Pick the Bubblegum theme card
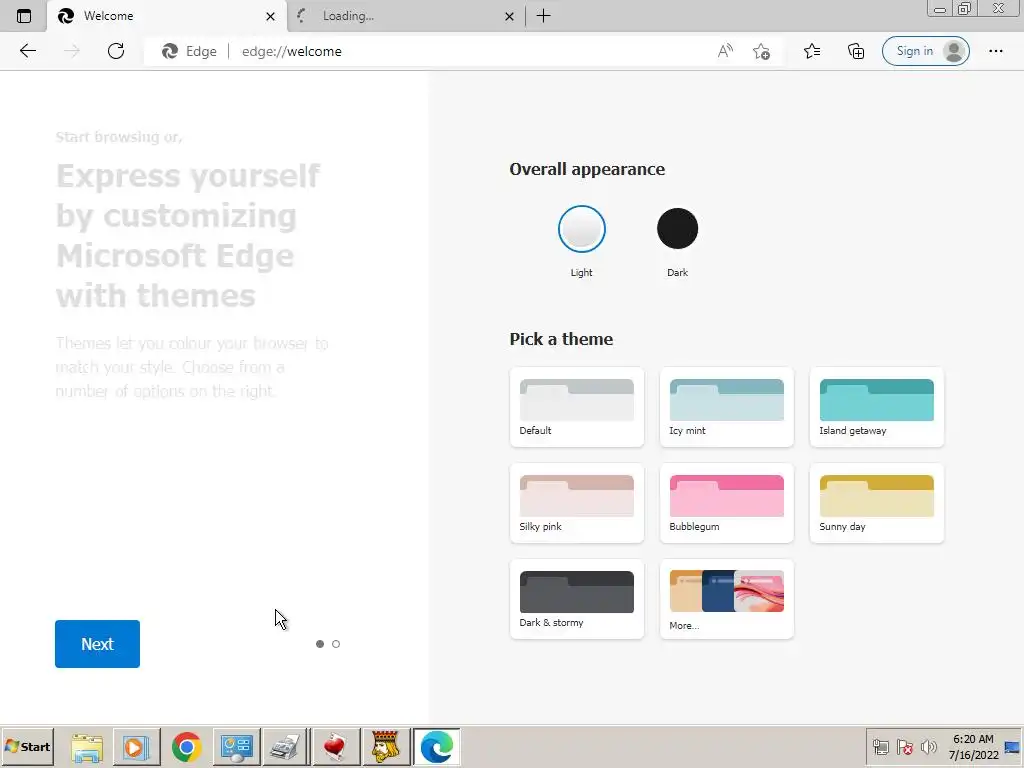The height and width of the screenshot is (768, 1024). 727,503
